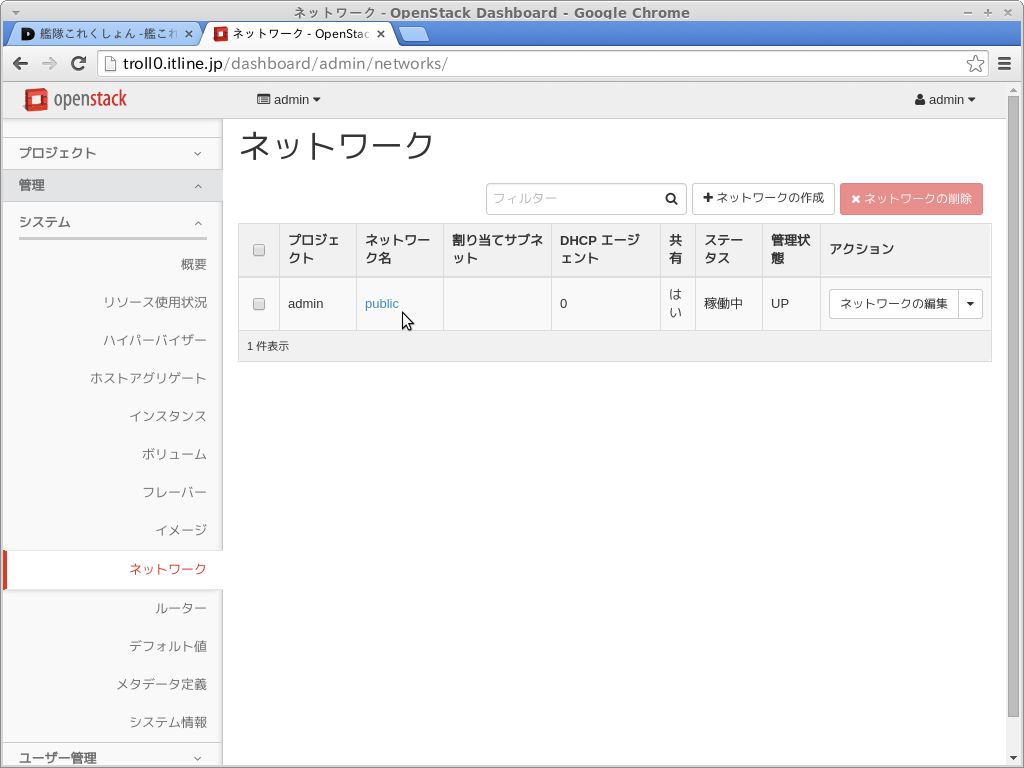The width and height of the screenshot is (1024, 768).
Task: Open ルーター in the sidebar menu
Action: [x=181, y=608]
